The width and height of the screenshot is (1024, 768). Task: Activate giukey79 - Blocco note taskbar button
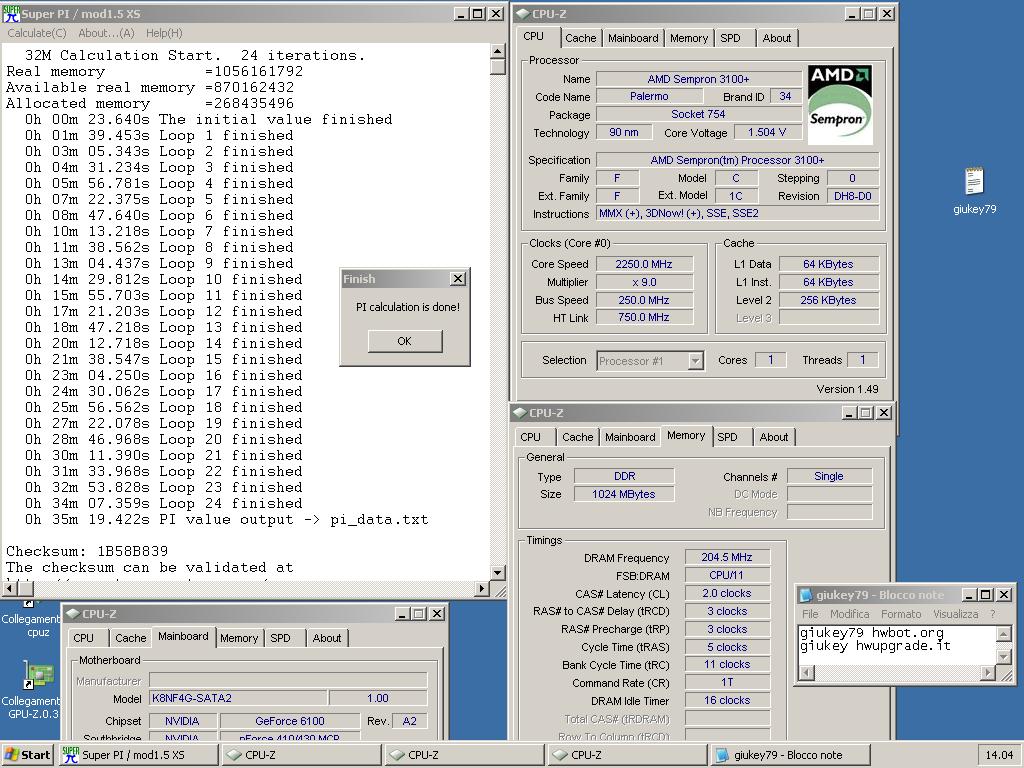(789, 755)
